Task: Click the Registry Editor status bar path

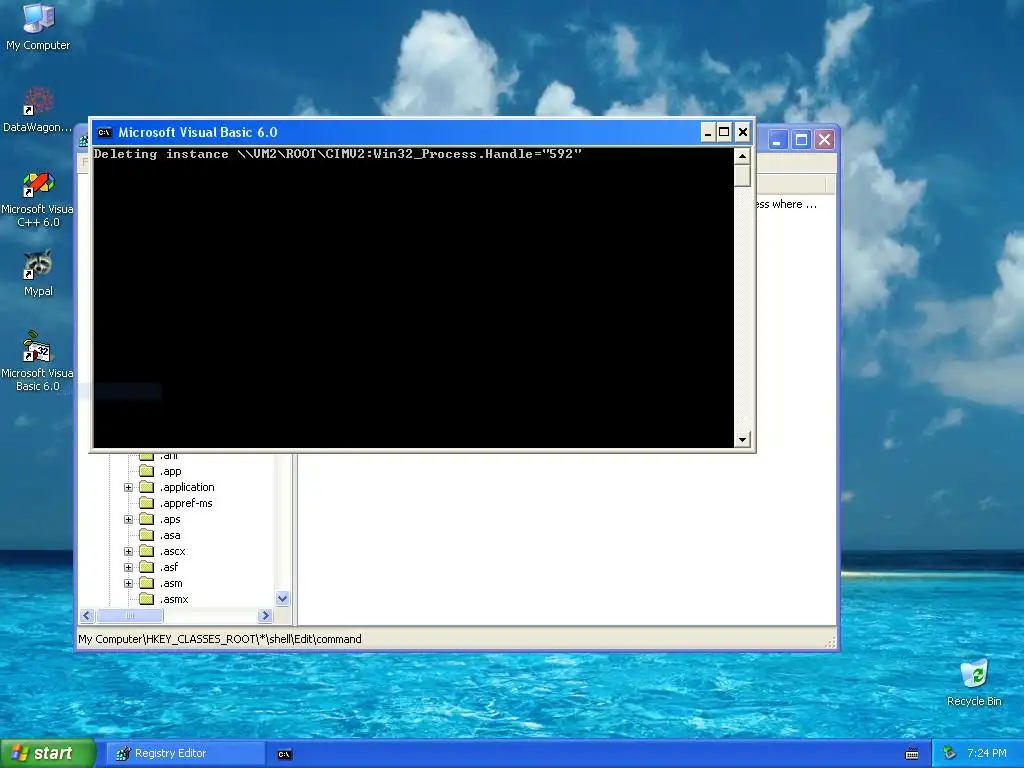Action: tap(219, 639)
